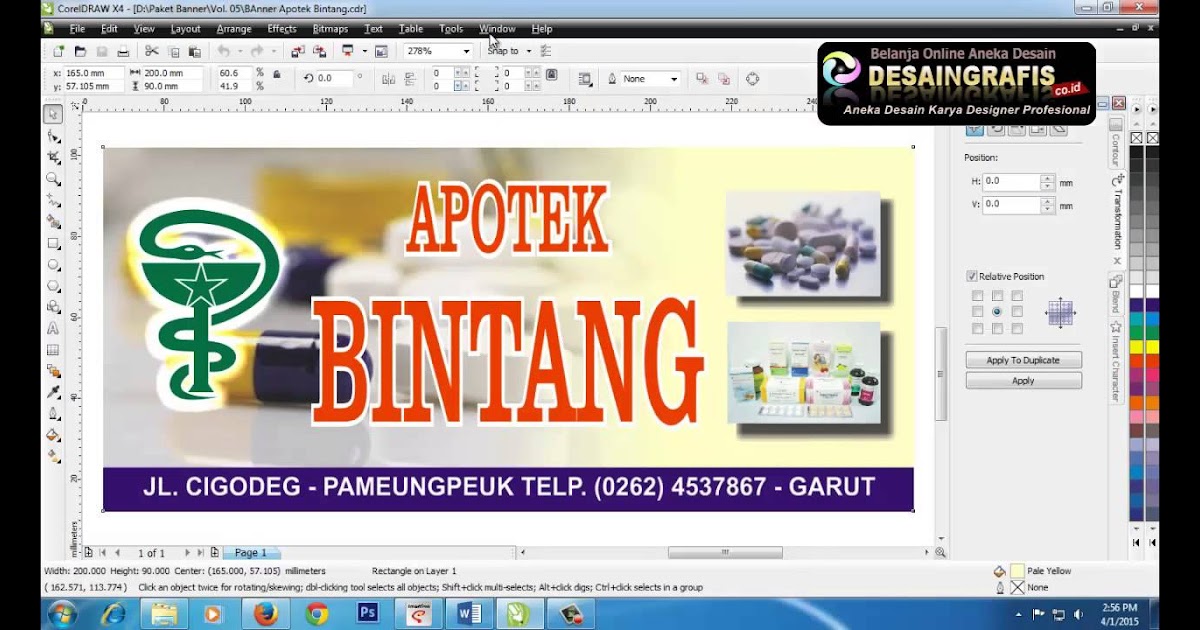Click the Export icon

click(x=320, y=51)
